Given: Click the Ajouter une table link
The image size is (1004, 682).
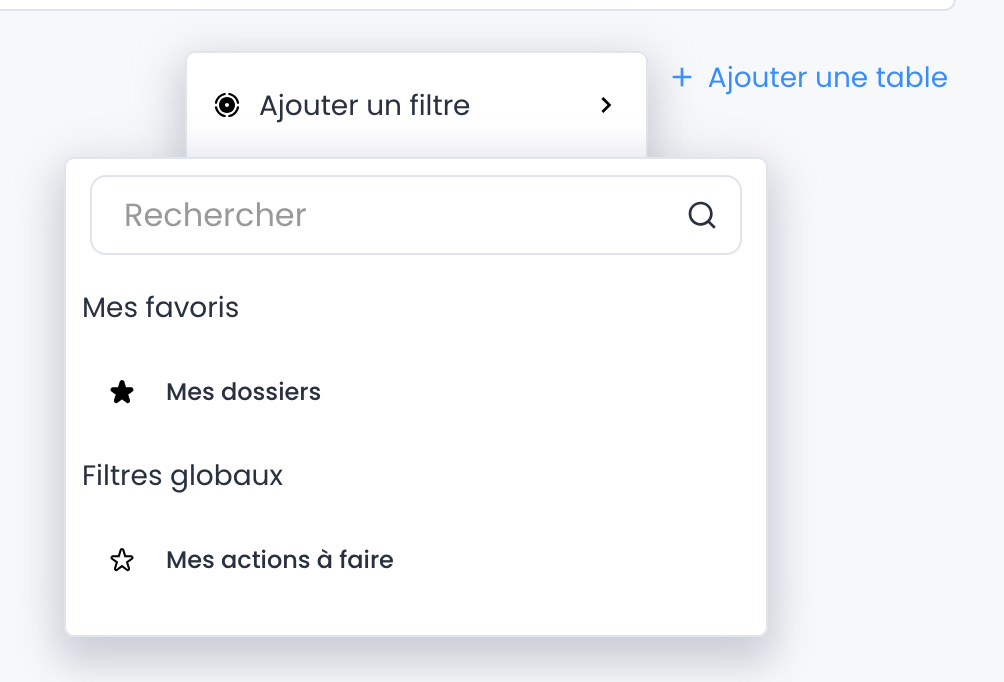Looking at the screenshot, I should point(827,77).
